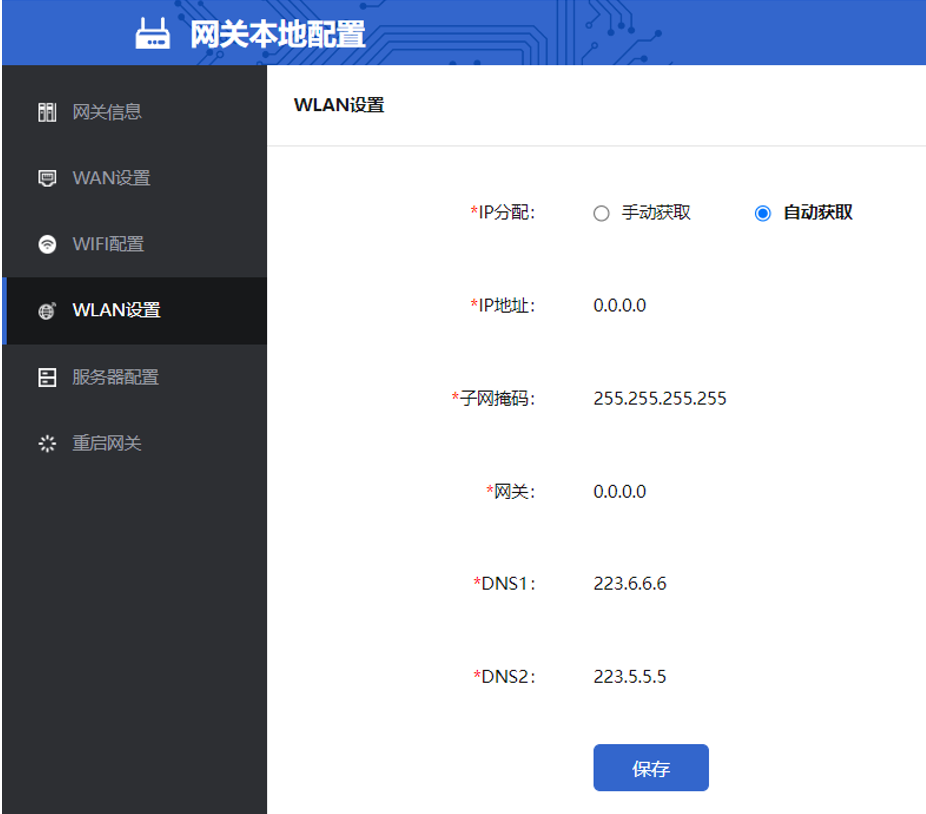Click the *网关 field label
The height and width of the screenshot is (814, 926).
click(x=510, y=491)
